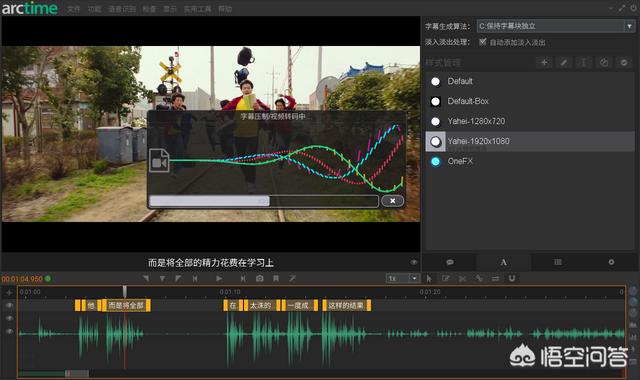Select the 一度成 subtitle block
The height and width of the screenshot is (380, 640).
[299, 306]
